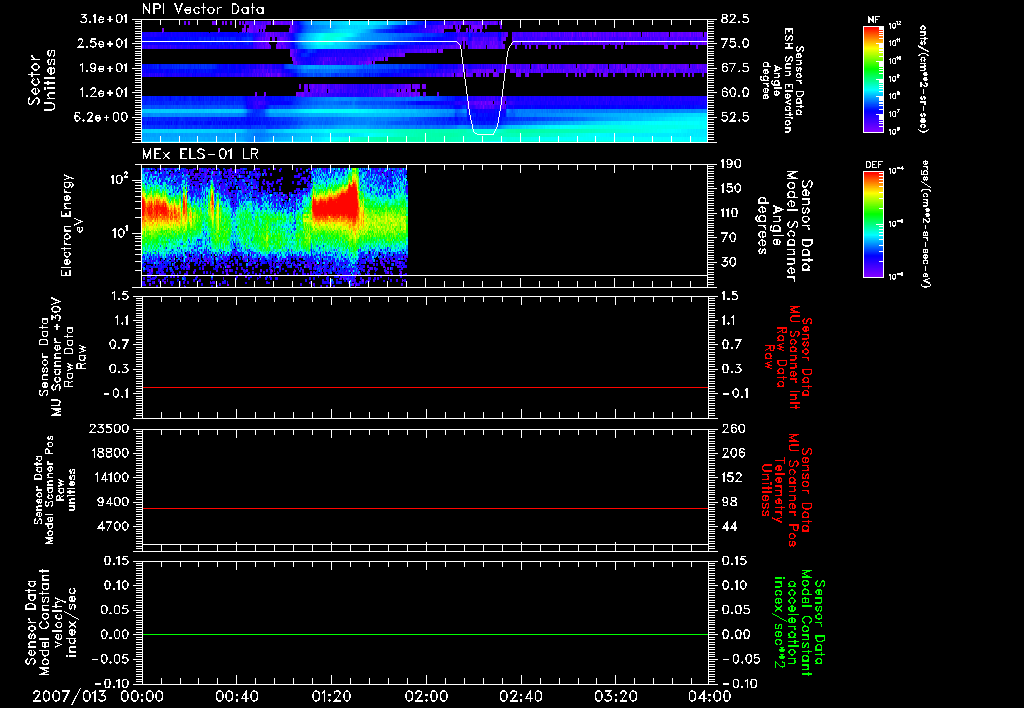Click the '01:20' time axis label
This screenshot has width=1024, height=708.
click(x=331, y=696)
